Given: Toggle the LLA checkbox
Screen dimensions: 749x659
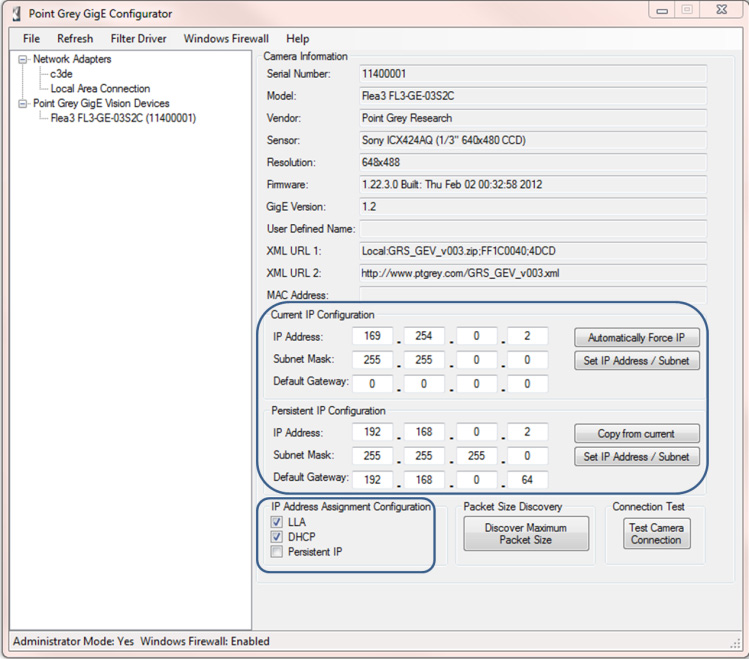Looking at the screenshot, I should point(277,522).
